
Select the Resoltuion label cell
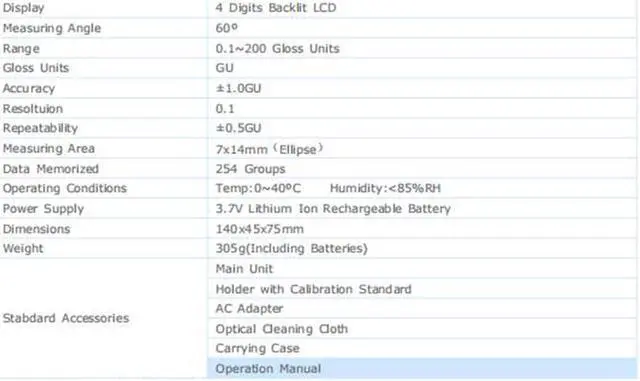click(104, 109)
